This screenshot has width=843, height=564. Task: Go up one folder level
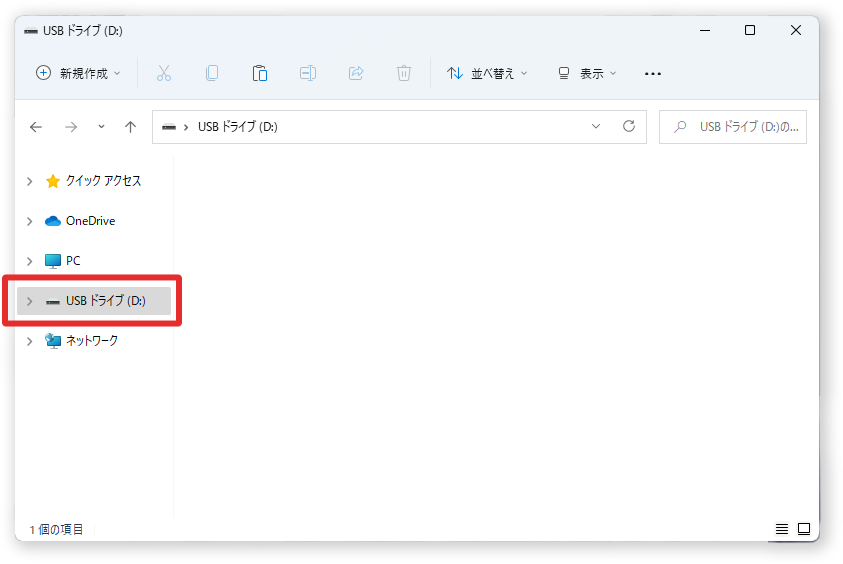click(x=130, y=127)
